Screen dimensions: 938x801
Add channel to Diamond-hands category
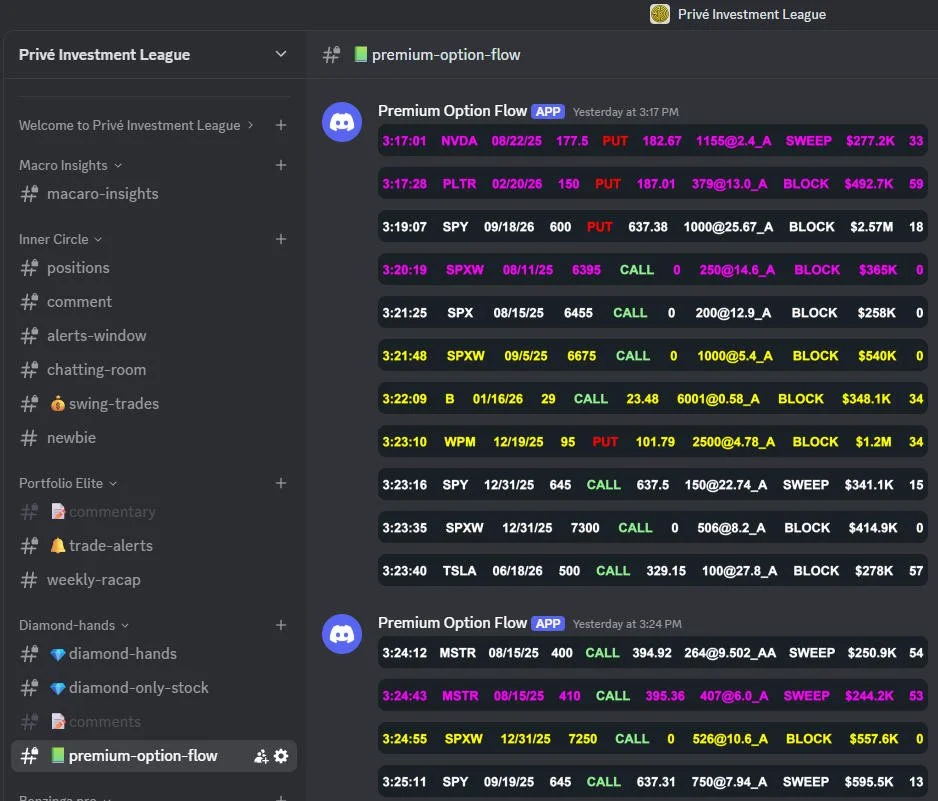pos(281,625)
